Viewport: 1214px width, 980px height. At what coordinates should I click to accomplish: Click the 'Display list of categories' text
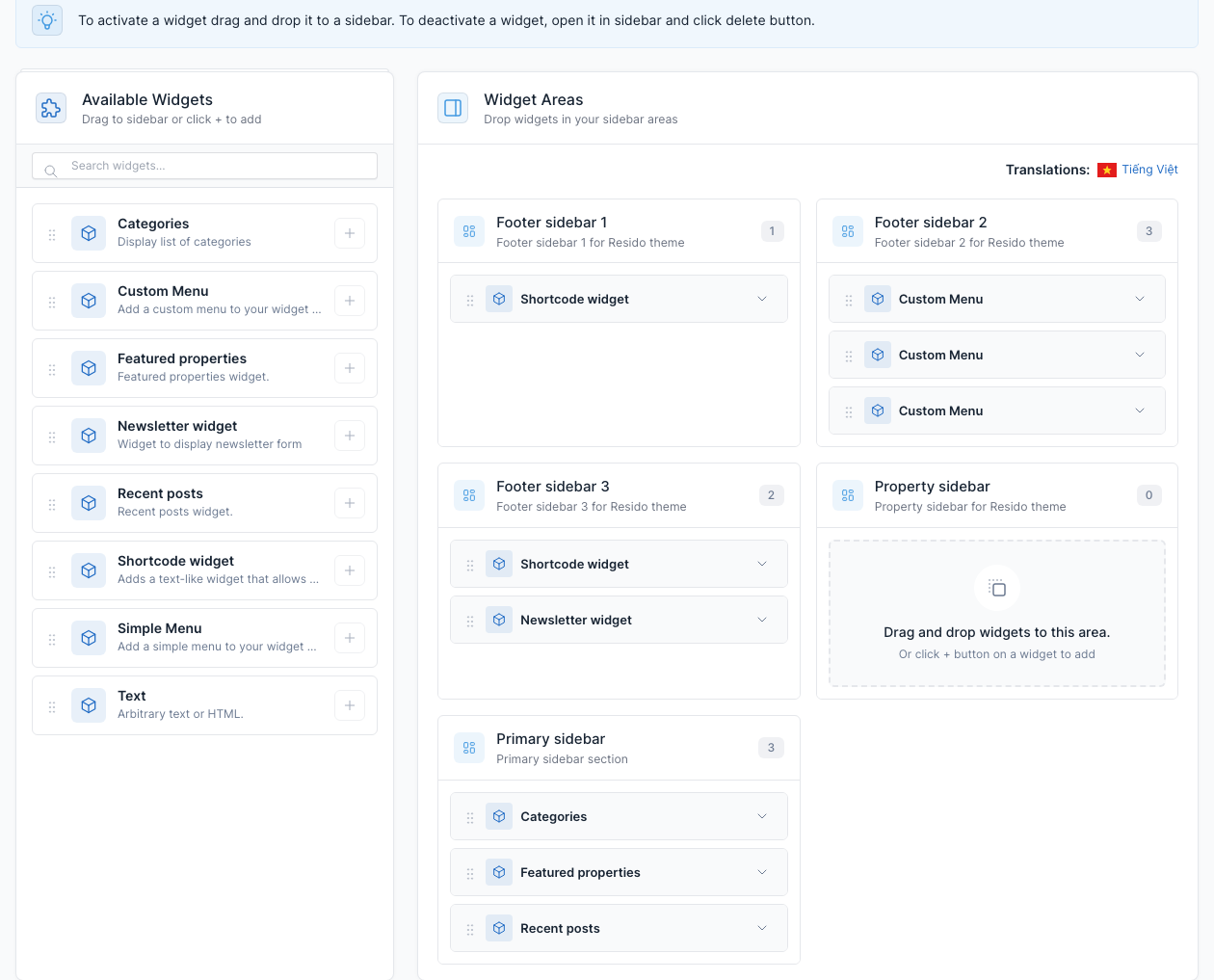tap(184, 242)
